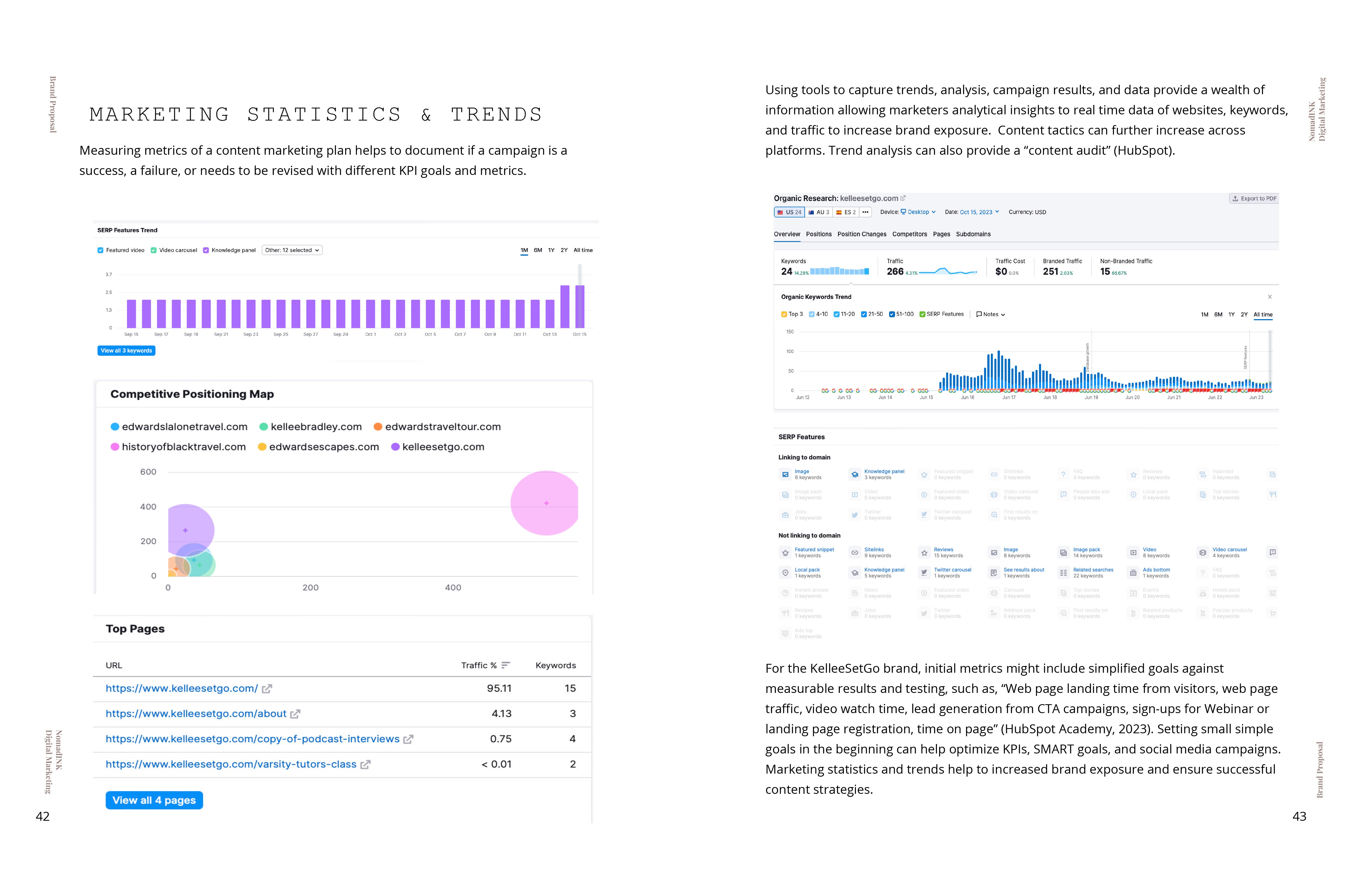Image resolution: width=1372 pixels, height=888 pixels.
Task: Uncheck the Featured video checkbox
Action: [100, 250]
